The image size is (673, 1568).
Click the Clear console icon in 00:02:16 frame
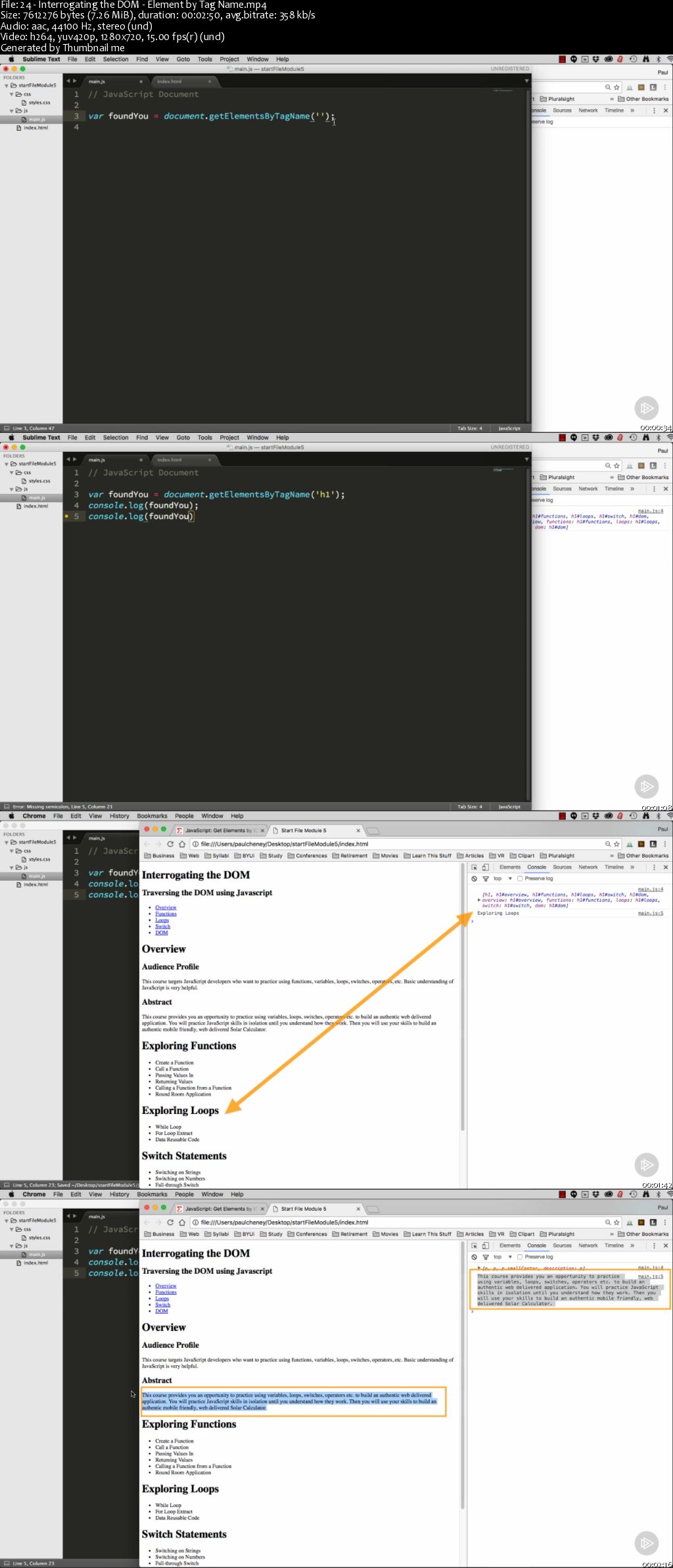[474, 1257]
